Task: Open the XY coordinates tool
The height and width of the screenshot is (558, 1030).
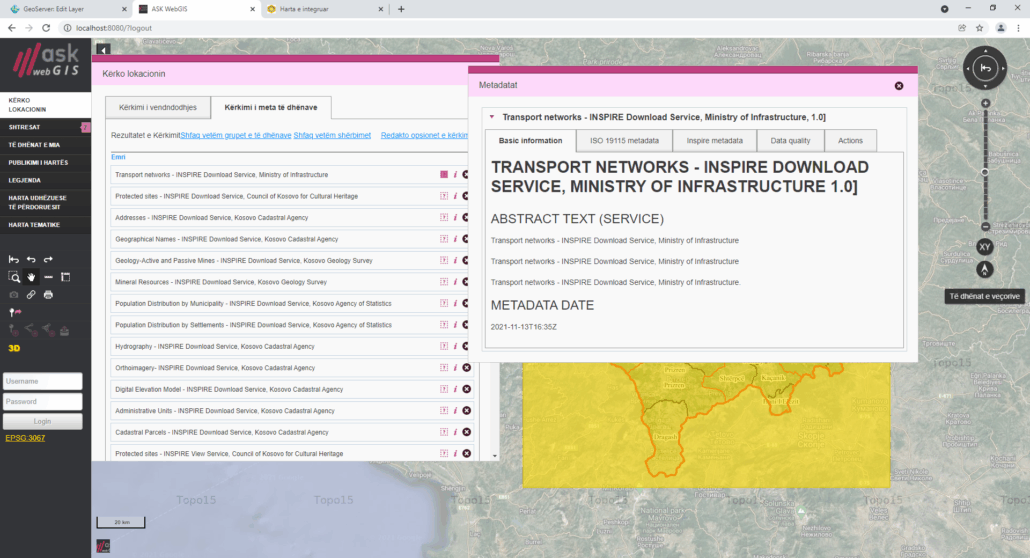Action: tap(984, 246)
